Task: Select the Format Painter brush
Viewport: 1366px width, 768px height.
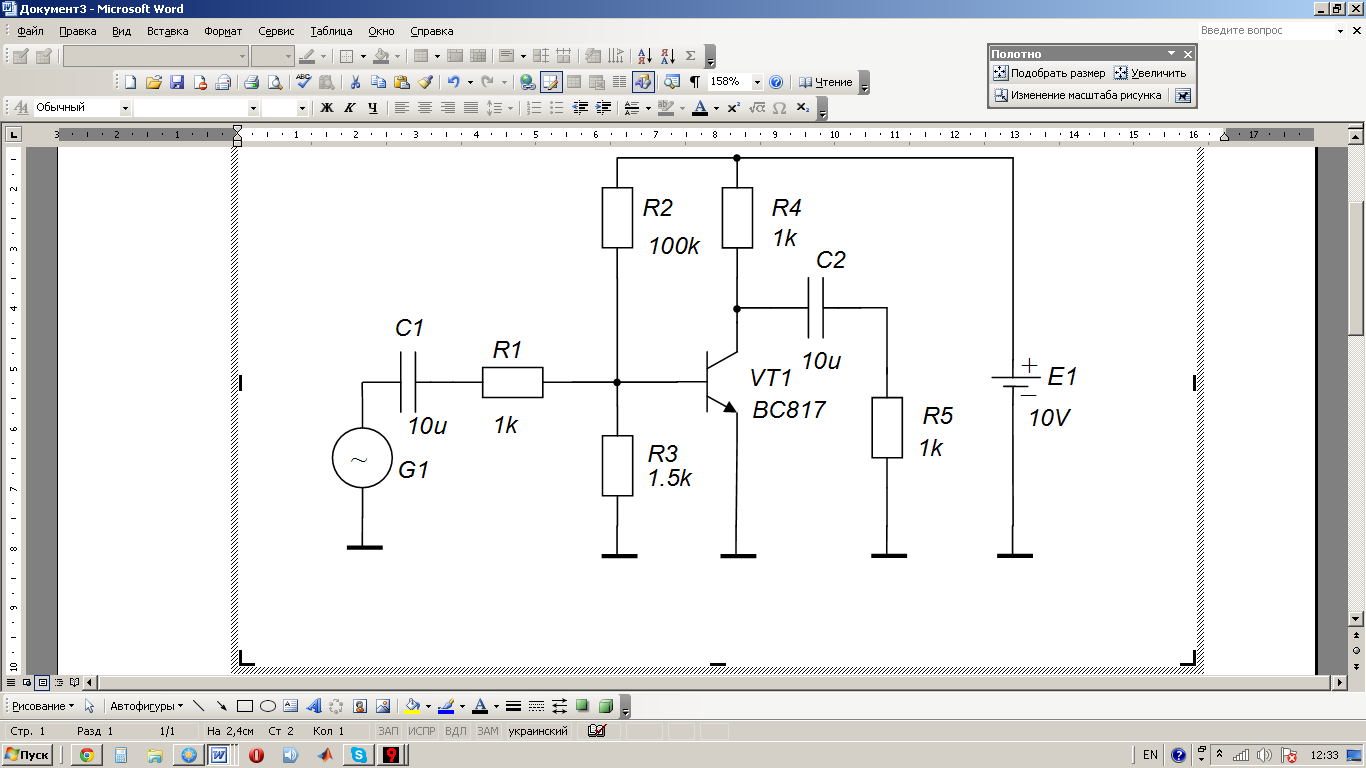Action: coord(424,82)
